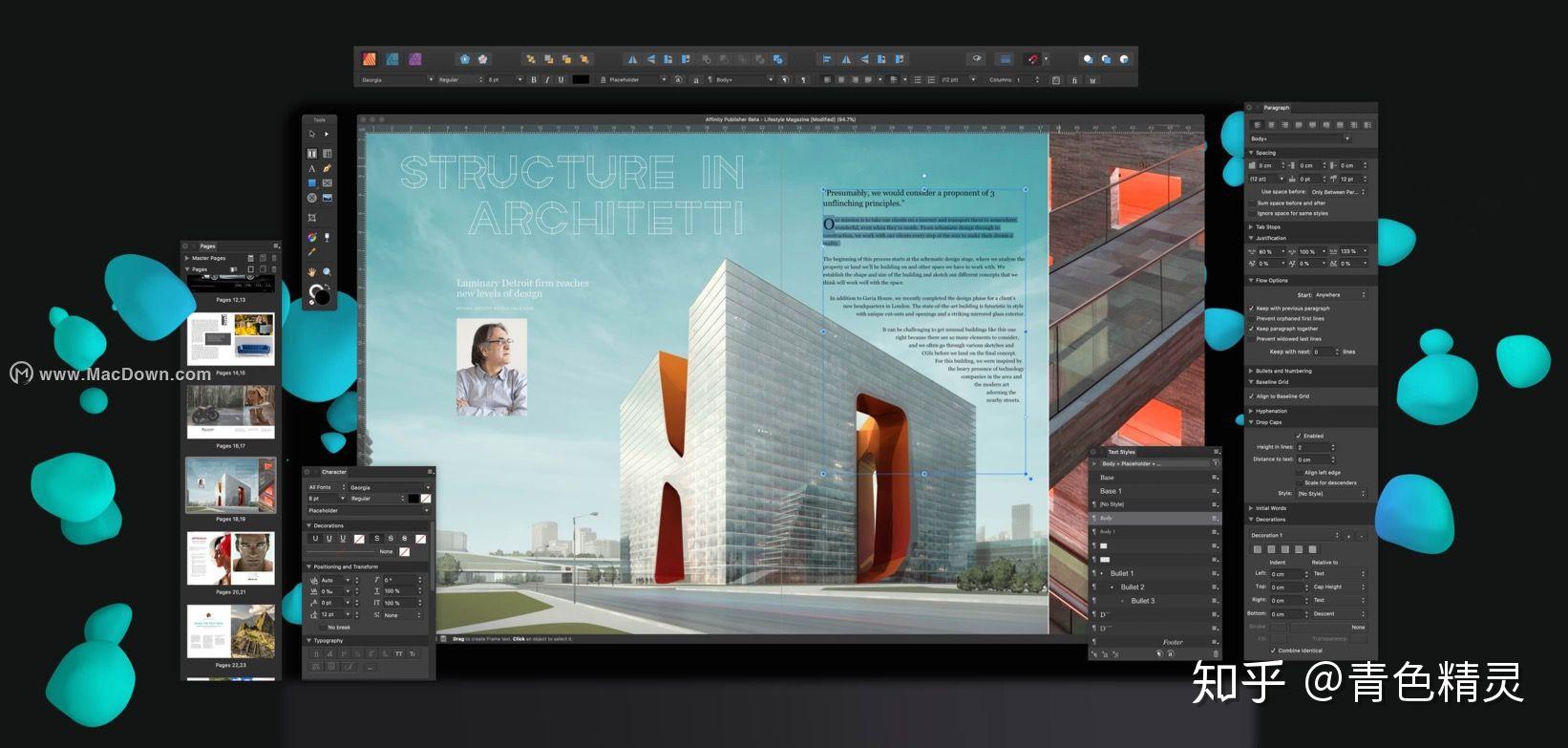1568x748 pixels.
Task: Select the Pen tool in Tools panel
Action: point(327,168)
